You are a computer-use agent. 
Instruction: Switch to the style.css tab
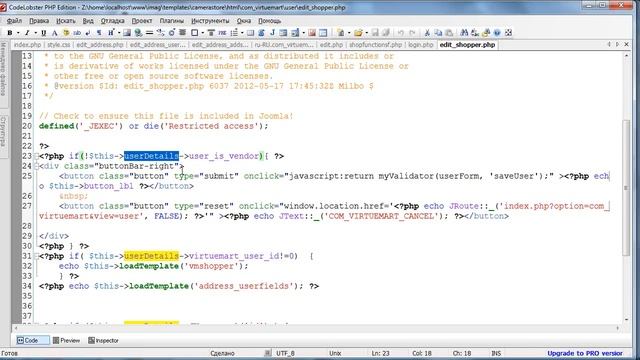click(59, 45)
